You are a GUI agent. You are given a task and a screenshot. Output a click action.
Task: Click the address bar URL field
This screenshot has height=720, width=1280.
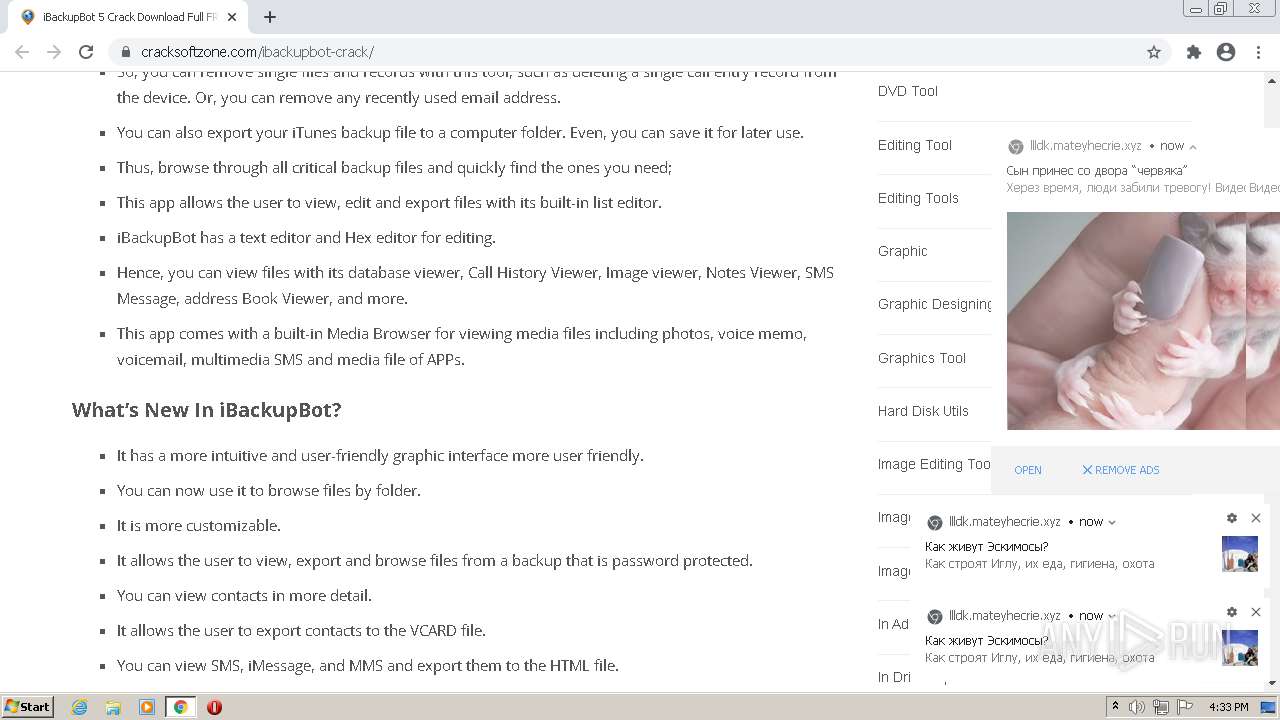click(640, 52)
